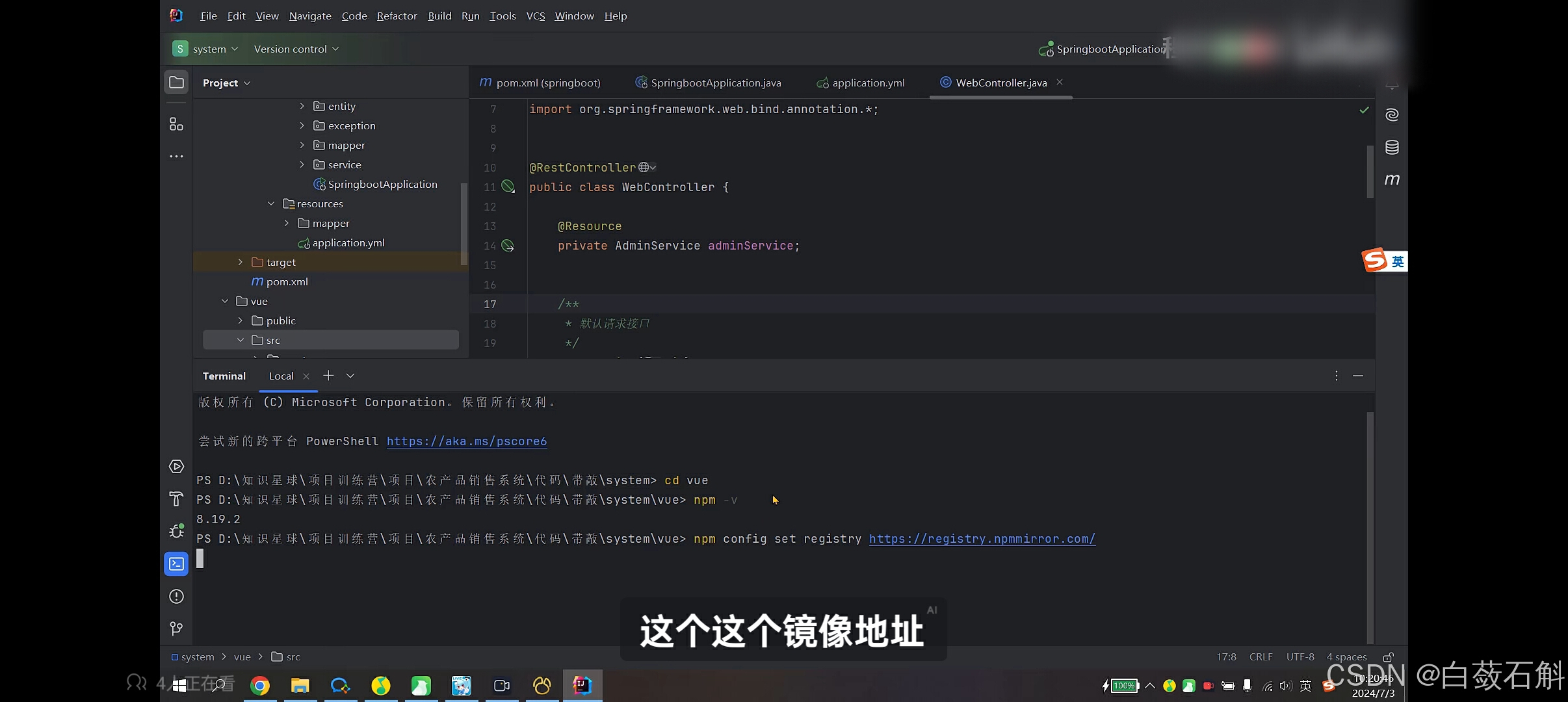The height and width of the screenshot is (702, 1568).
Task: Toggle the Terminal tool window button
Action: 176,564
